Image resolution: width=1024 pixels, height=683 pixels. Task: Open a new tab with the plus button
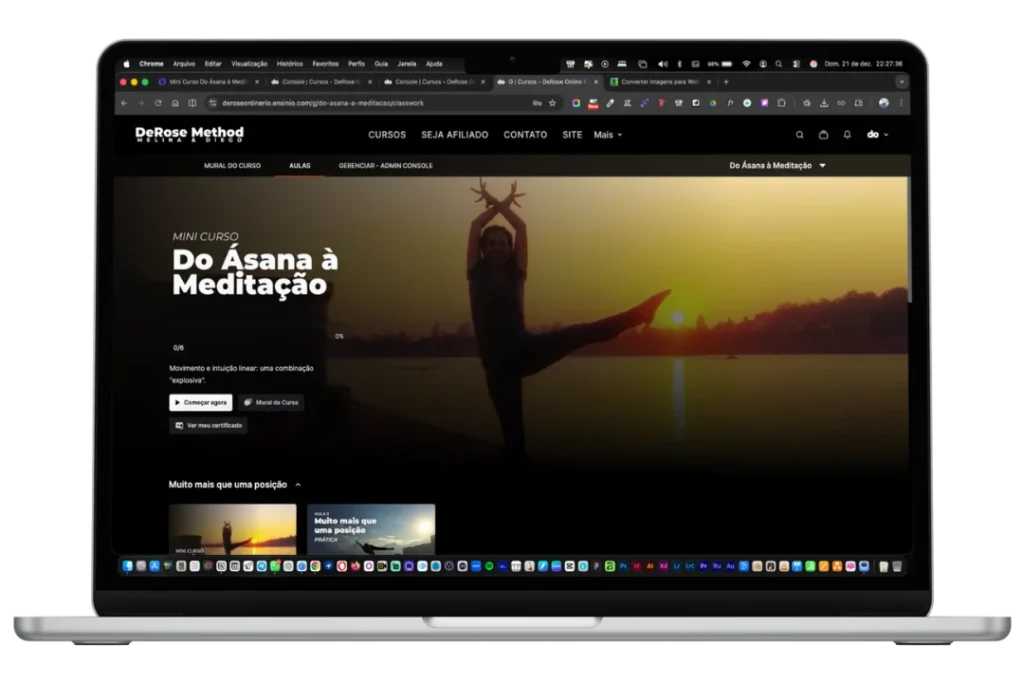coord(726,82)
